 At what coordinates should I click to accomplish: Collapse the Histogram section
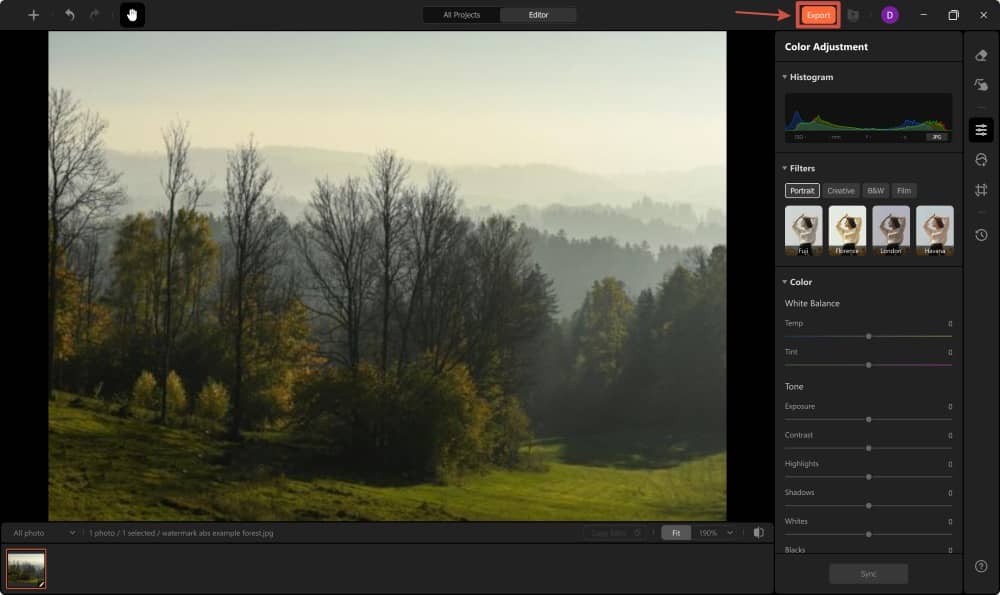tap(785, 77)
